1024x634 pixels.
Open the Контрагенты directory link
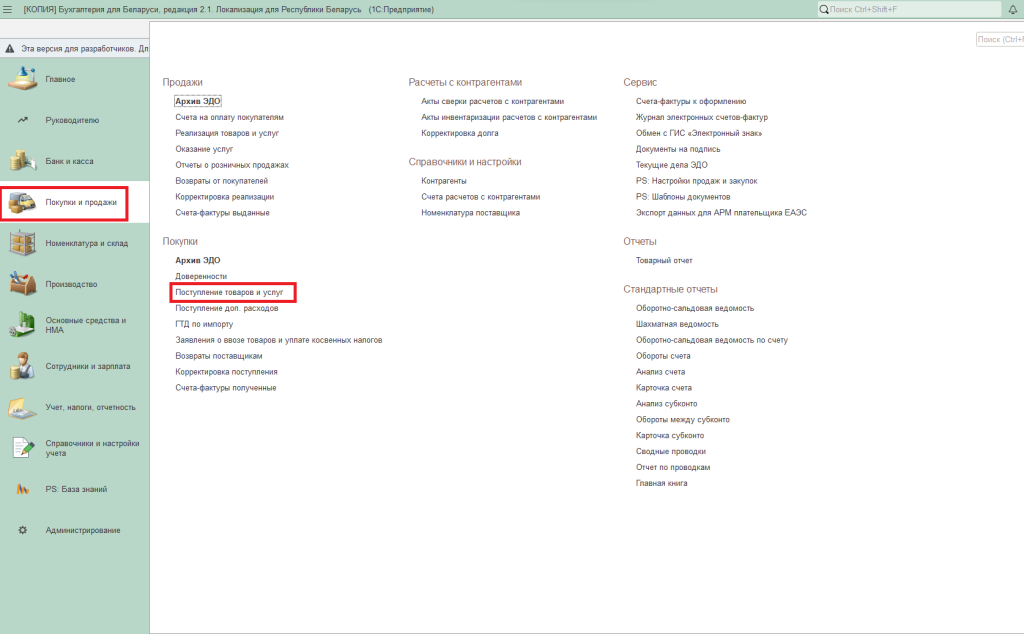tap(444, 181)
